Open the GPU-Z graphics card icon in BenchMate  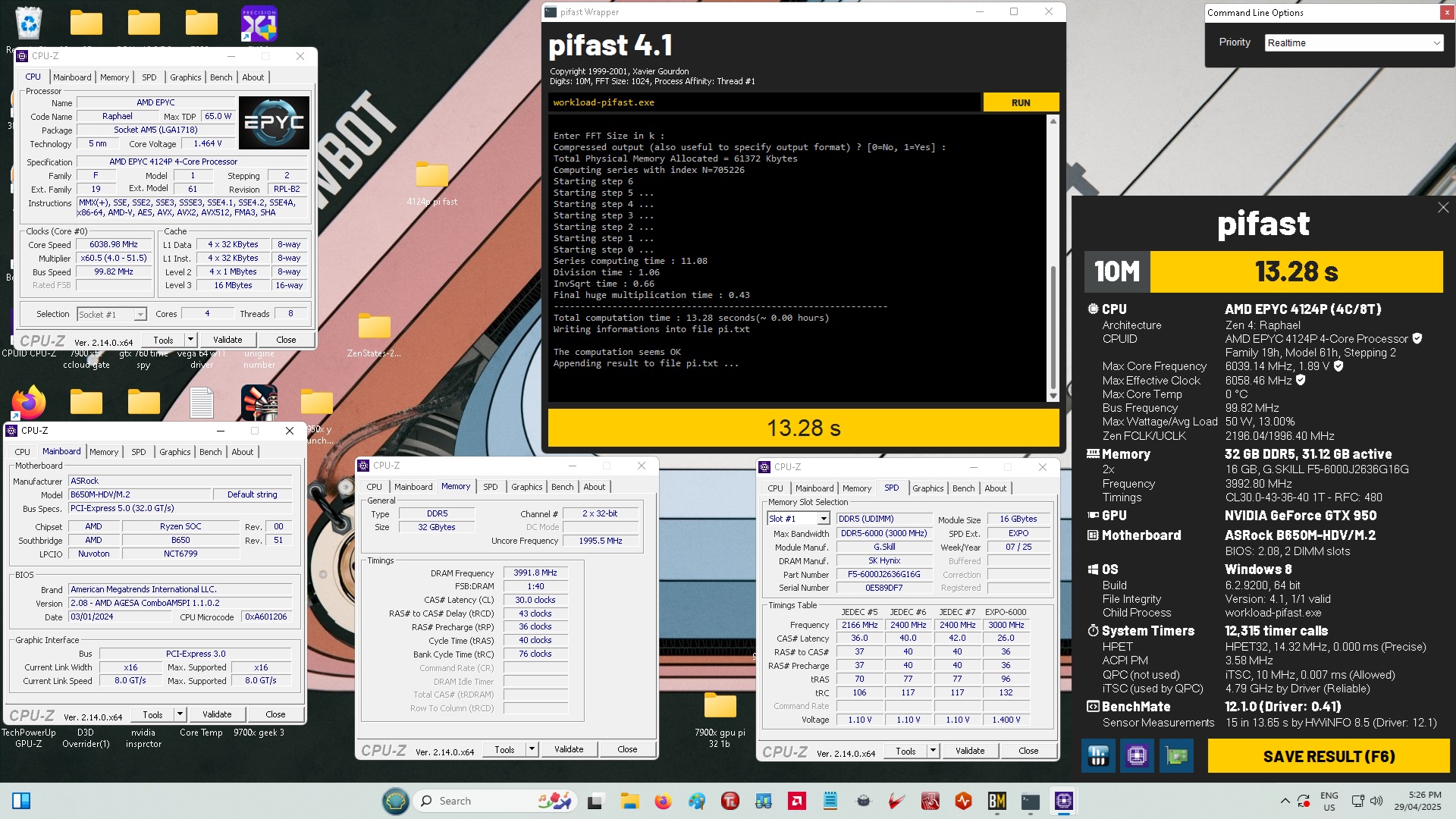click(x=1176, y=756)
